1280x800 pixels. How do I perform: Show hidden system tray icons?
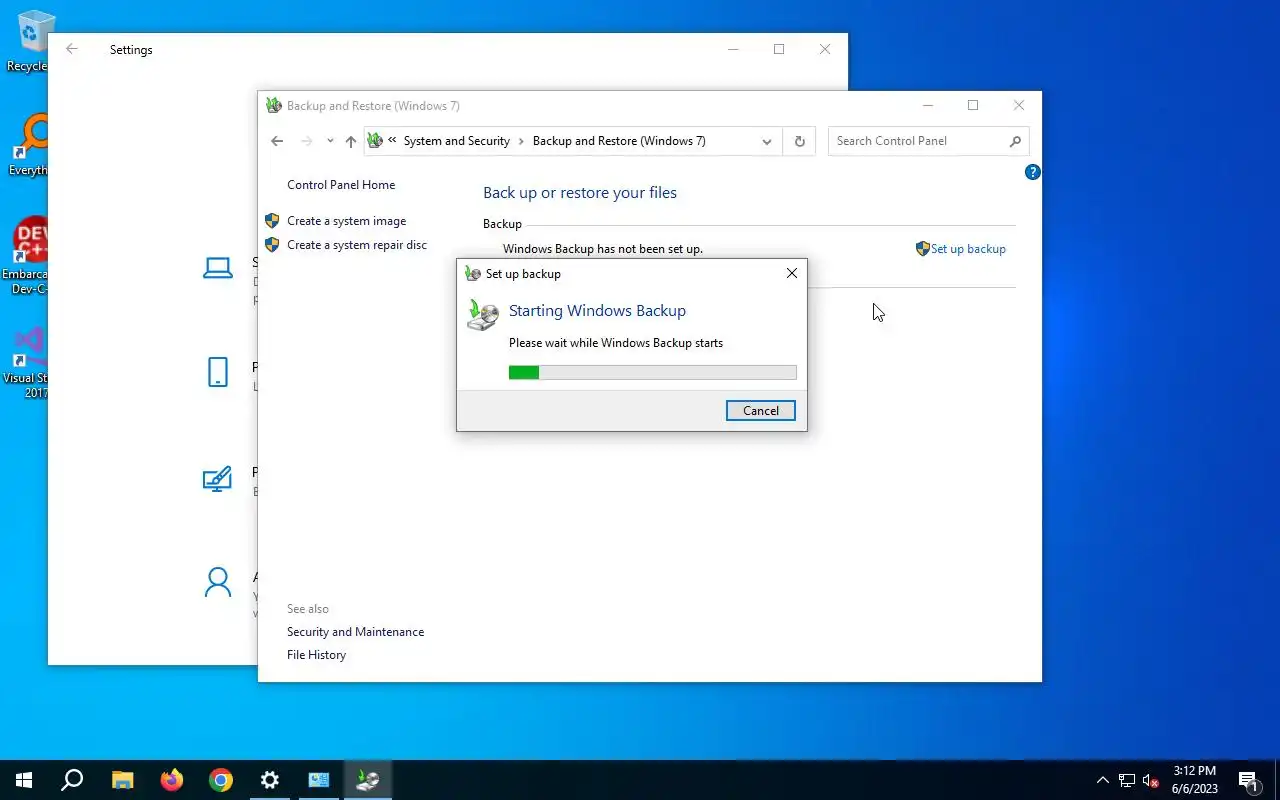click(x=1103, y=780)
